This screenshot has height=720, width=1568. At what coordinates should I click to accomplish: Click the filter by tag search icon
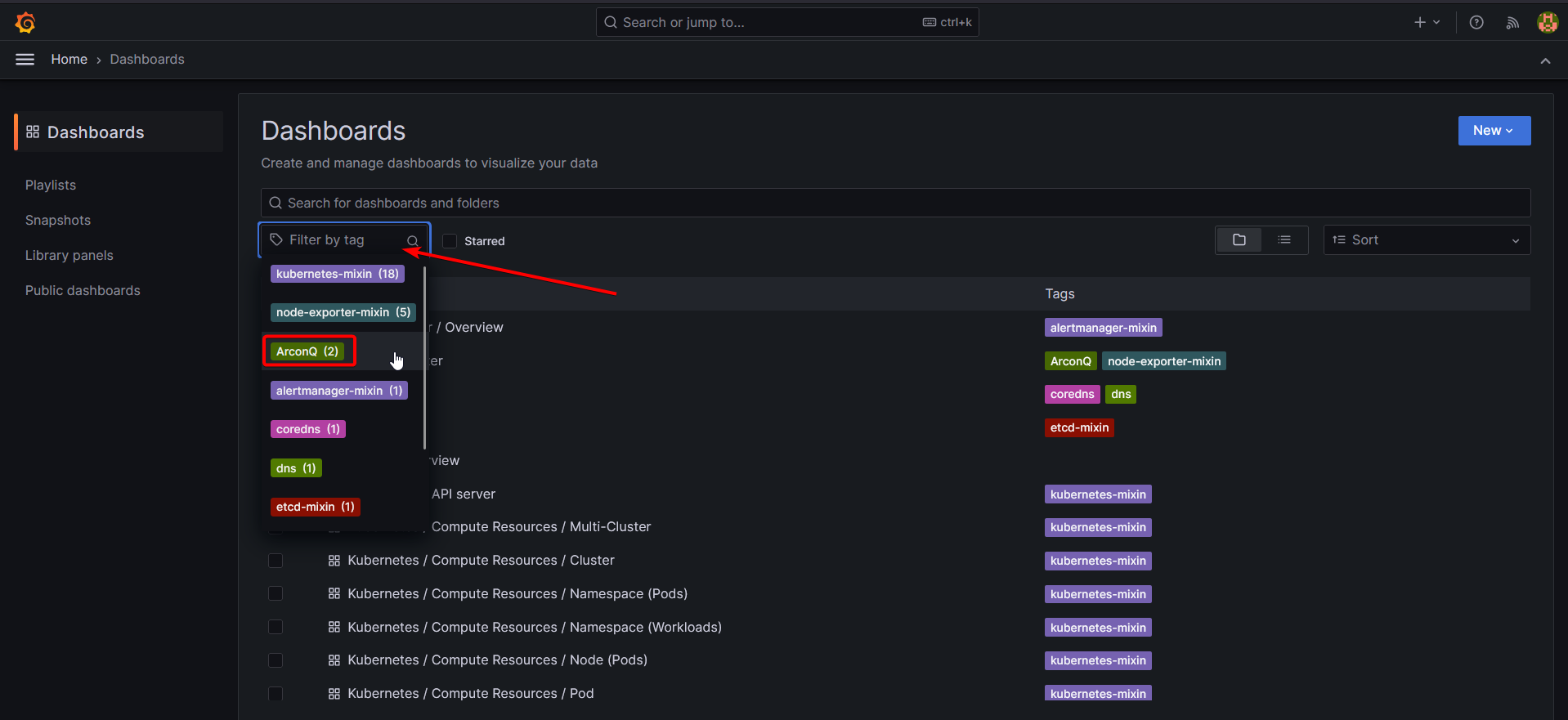(413, 240)
